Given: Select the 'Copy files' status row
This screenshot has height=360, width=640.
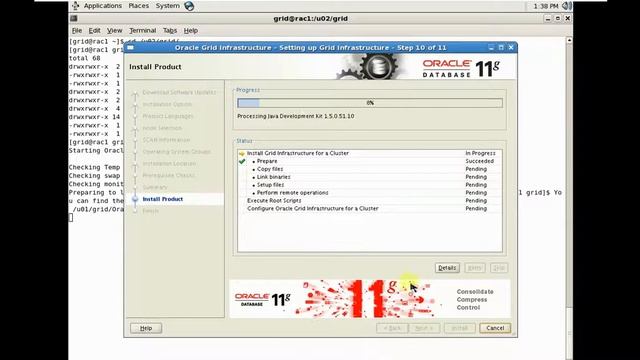Looking at the screenshot, I should coord(370,169).
